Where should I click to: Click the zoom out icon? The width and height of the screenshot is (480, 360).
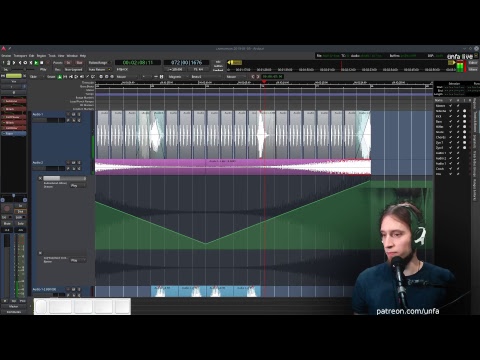[101, 77]
